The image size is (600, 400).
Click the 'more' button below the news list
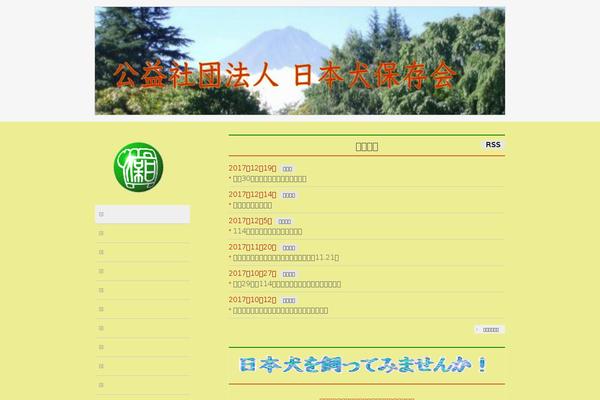490,330
